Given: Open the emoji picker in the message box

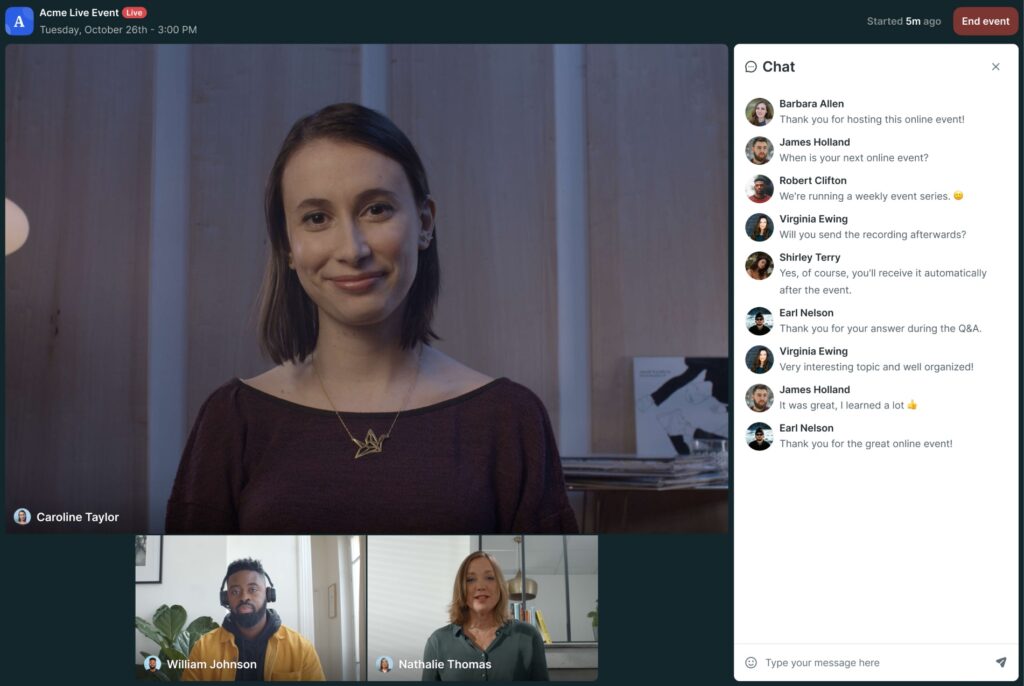Looking at the screenshot, I should coord(751,662).
